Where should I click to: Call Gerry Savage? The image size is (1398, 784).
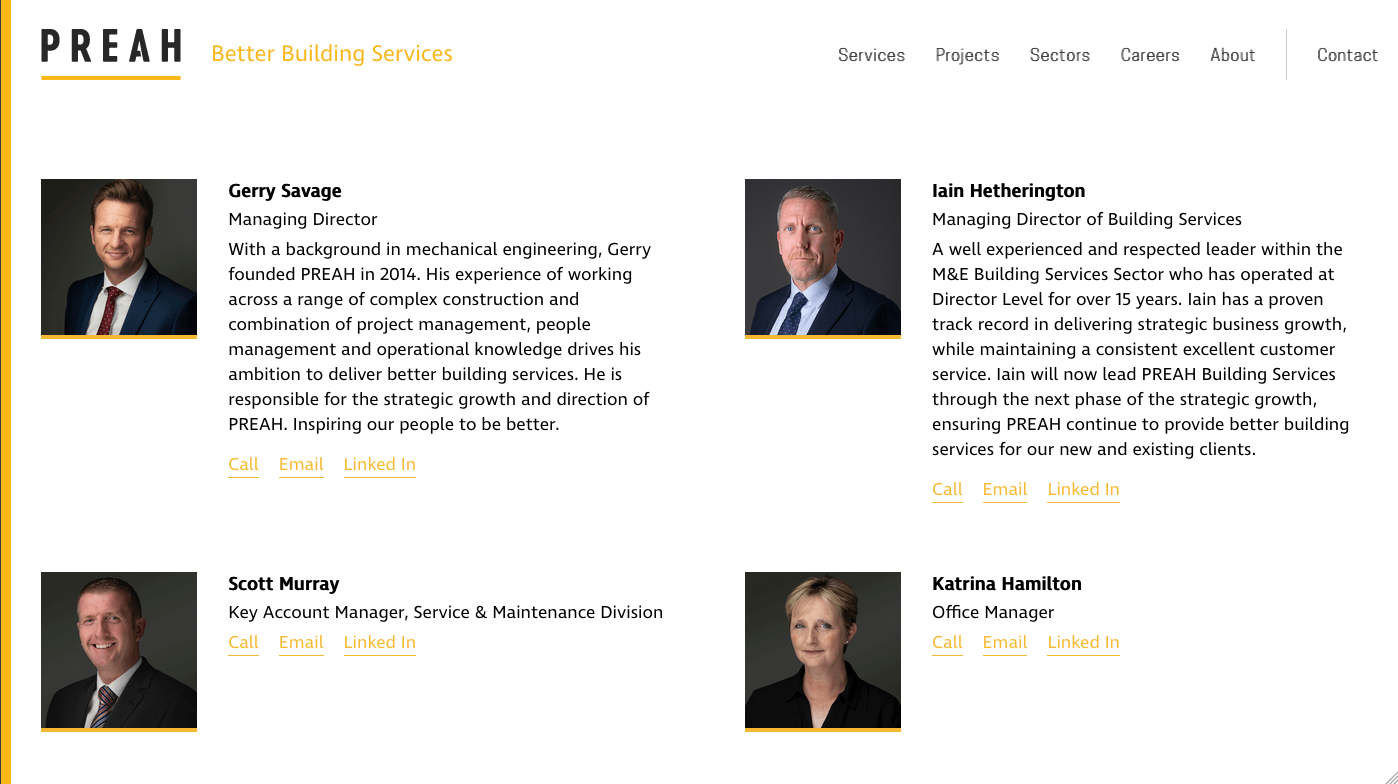click(243, 464)
